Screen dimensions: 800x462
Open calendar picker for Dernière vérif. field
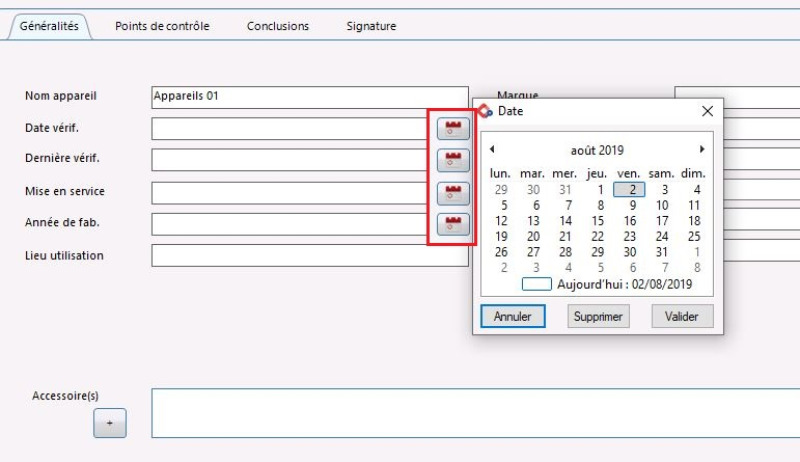click(x=453, y=160)
